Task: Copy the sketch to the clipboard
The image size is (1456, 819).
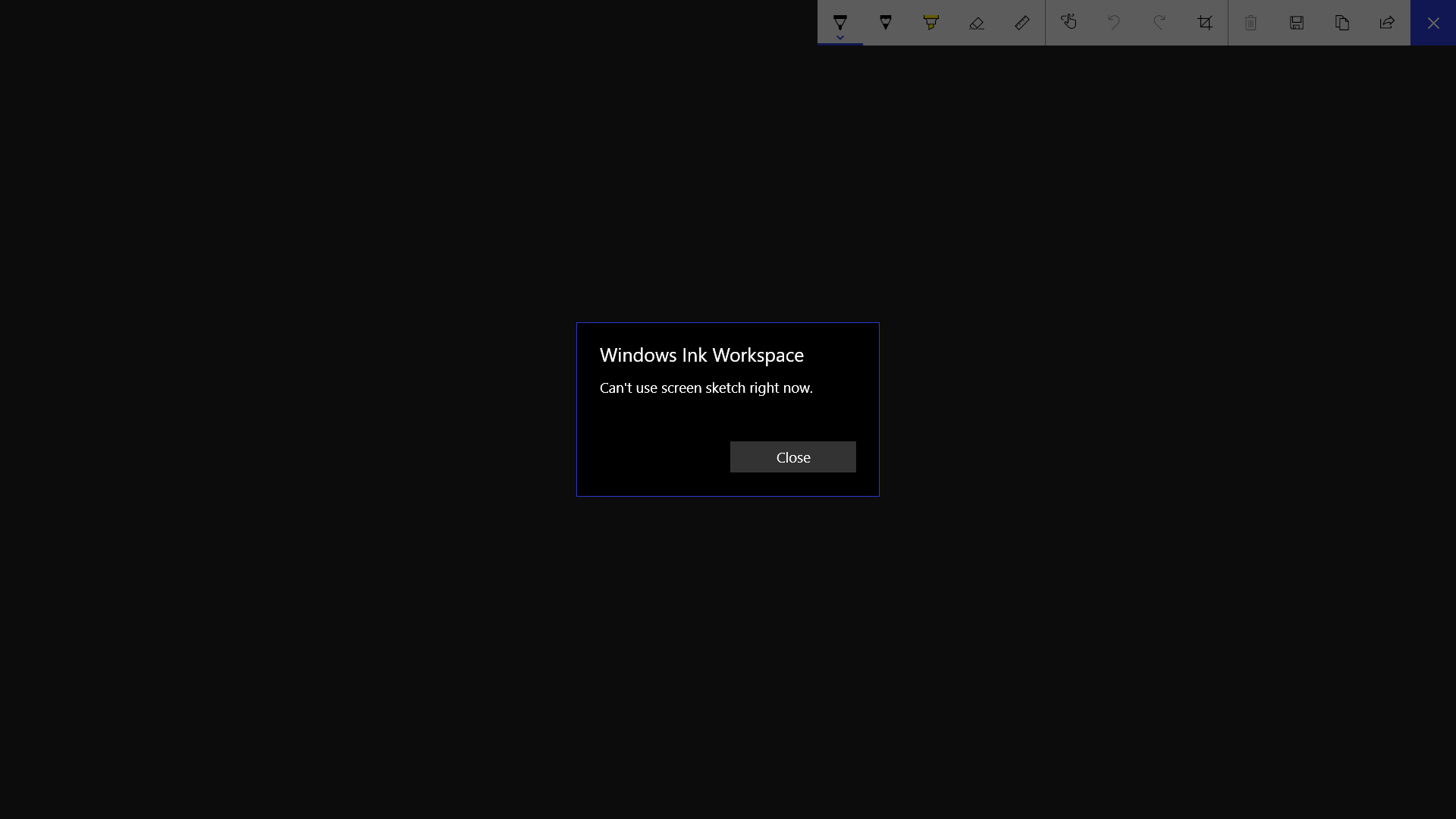Action: click(1342, 23)
